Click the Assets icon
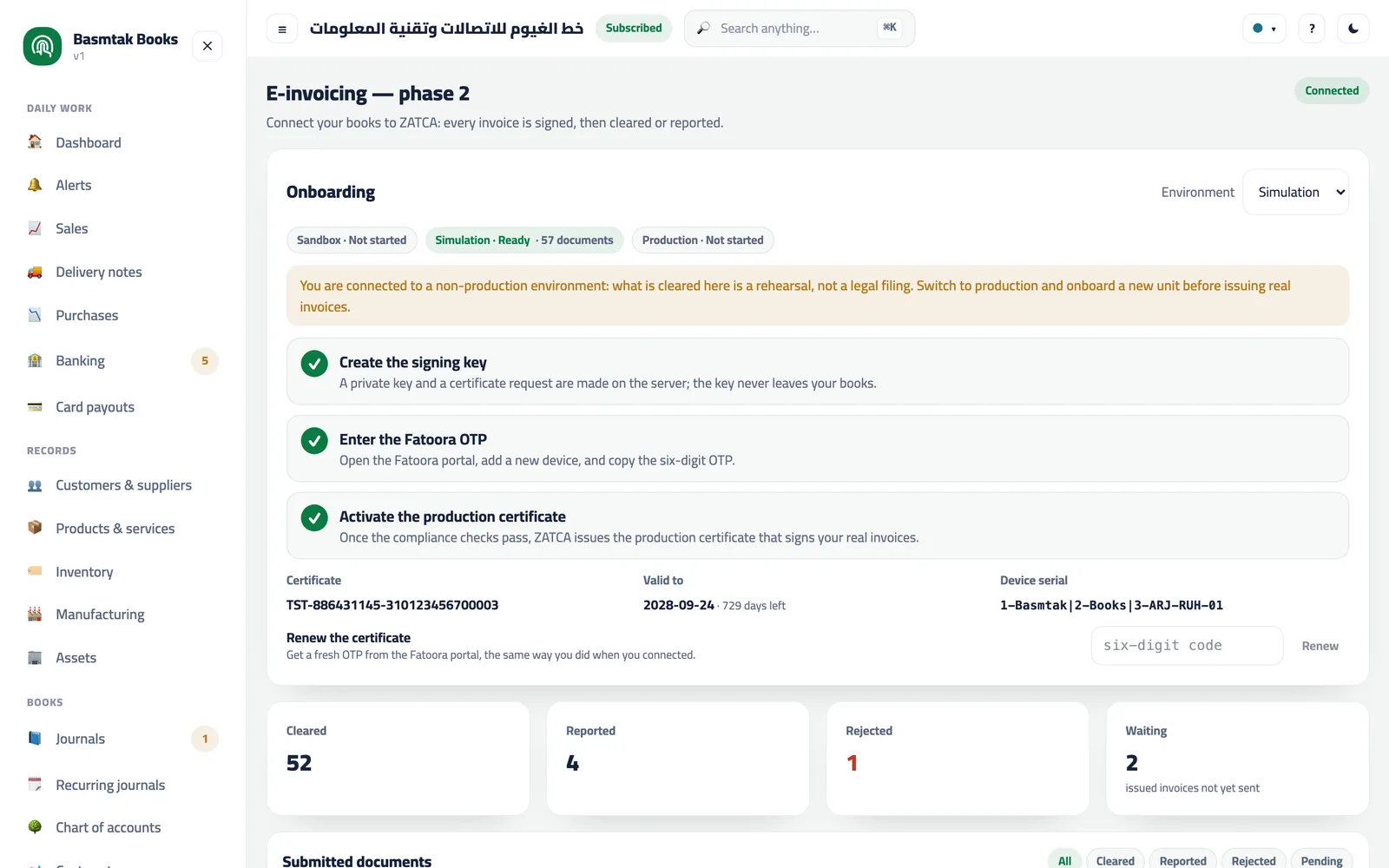This screenshot has height=868, width=1389. pyautogui.click(x=35, y=657)
